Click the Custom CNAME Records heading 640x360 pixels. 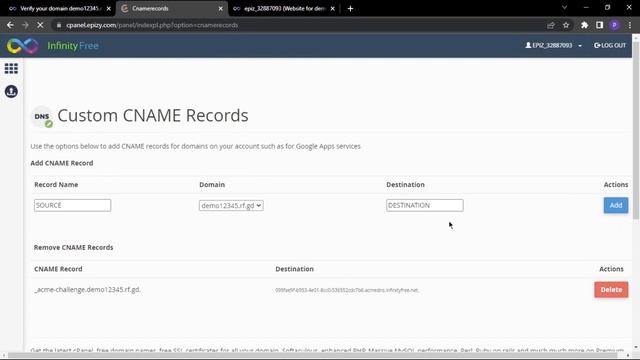153,116
